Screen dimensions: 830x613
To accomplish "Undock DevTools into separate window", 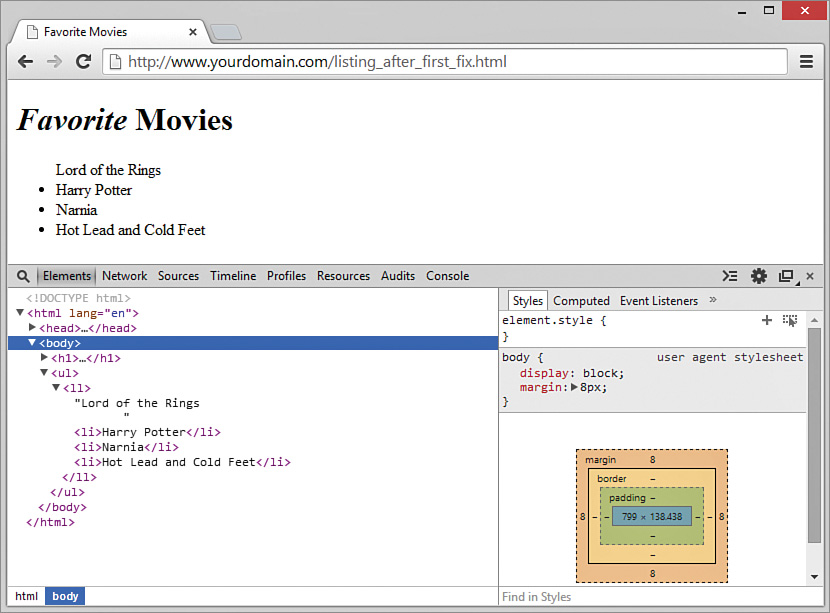I will (x=786, y=276).
